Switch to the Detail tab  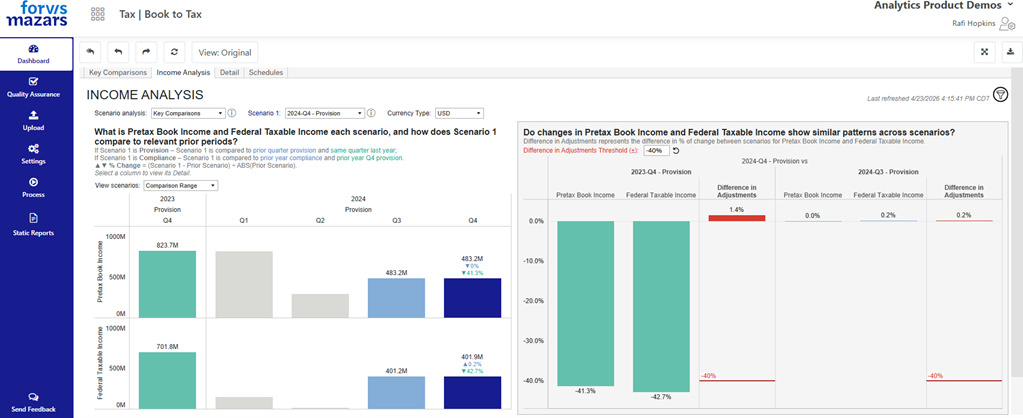(230, 72)
